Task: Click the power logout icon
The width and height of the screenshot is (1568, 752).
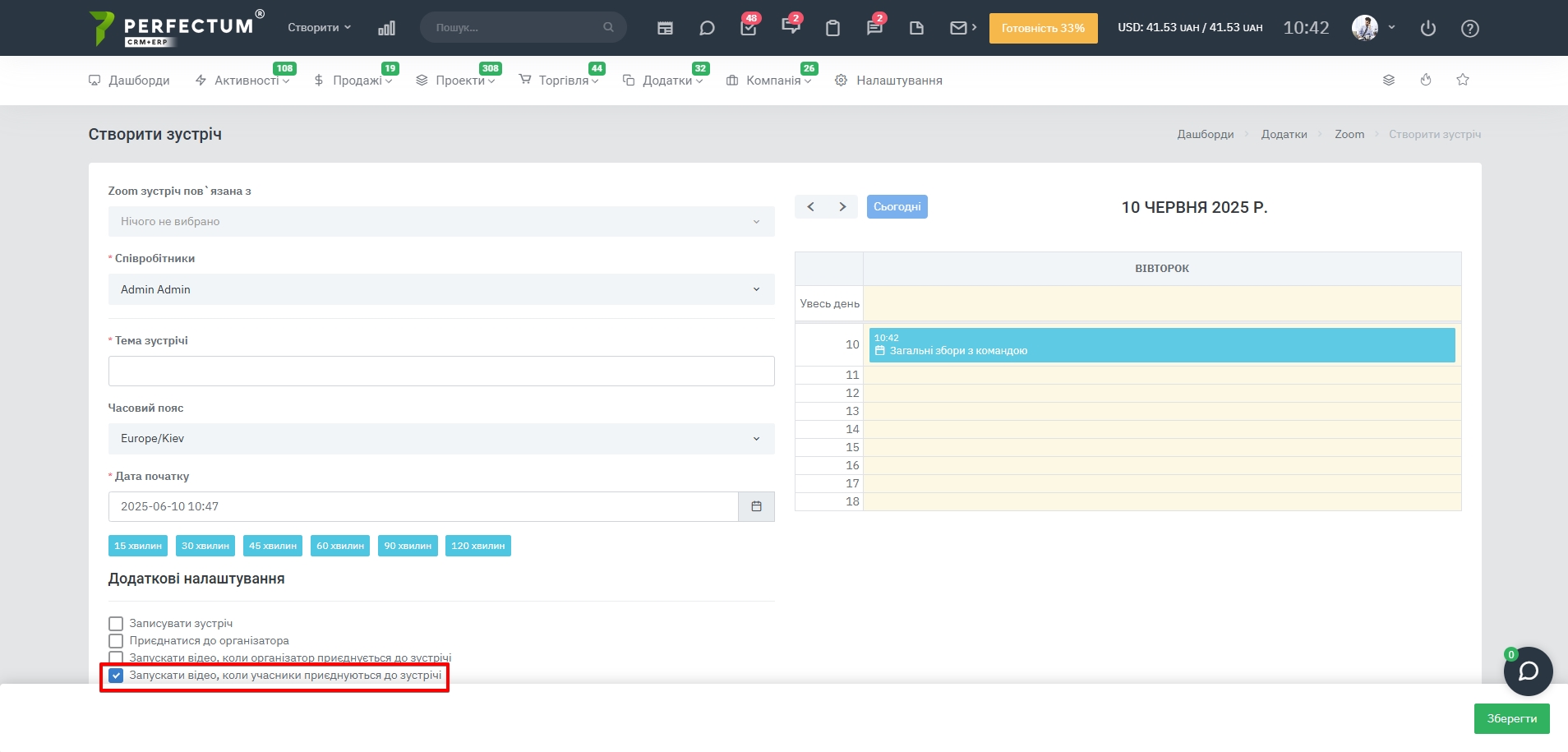Action: click(1428, 28)
